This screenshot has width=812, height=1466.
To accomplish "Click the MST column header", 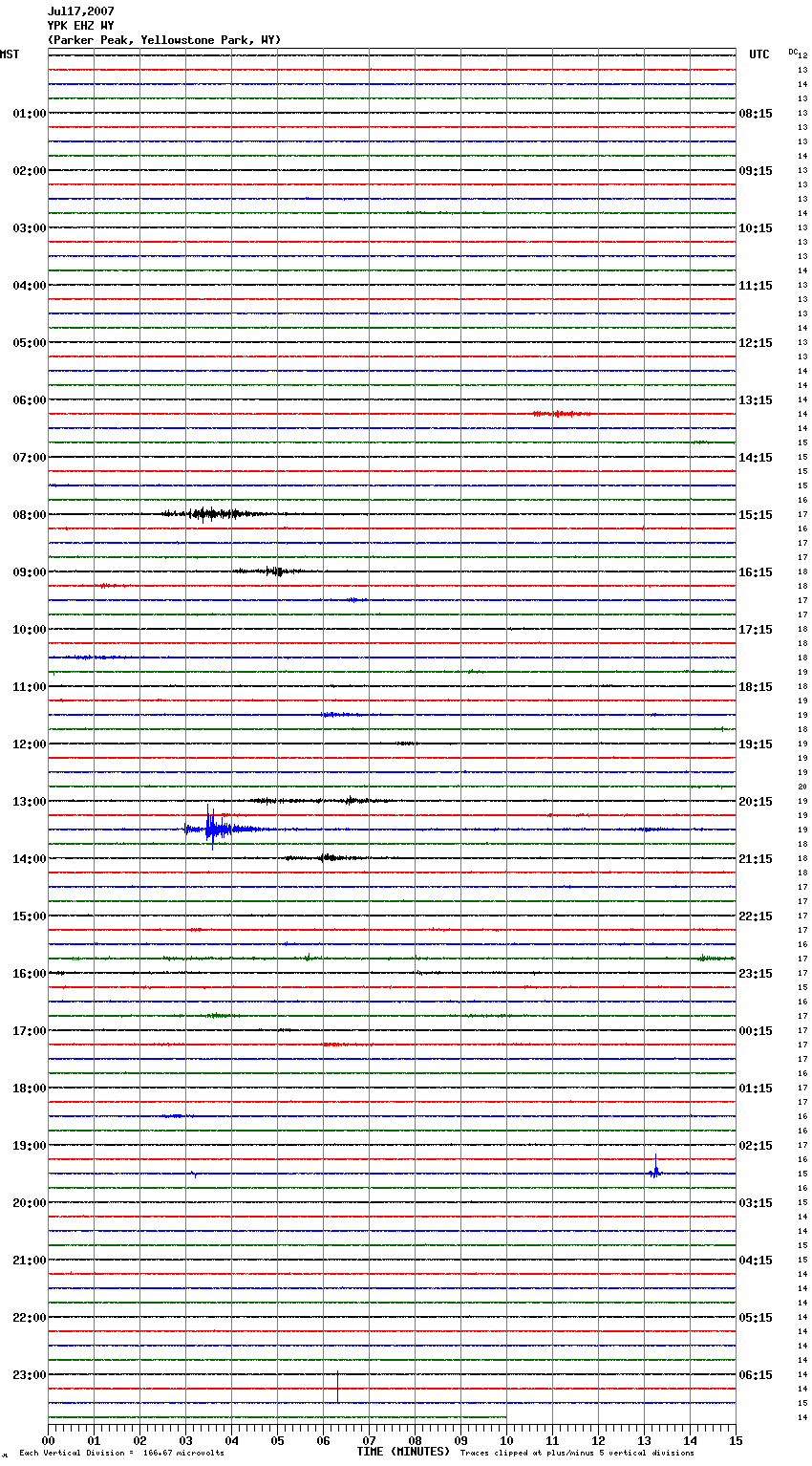I will pos(10,54).
